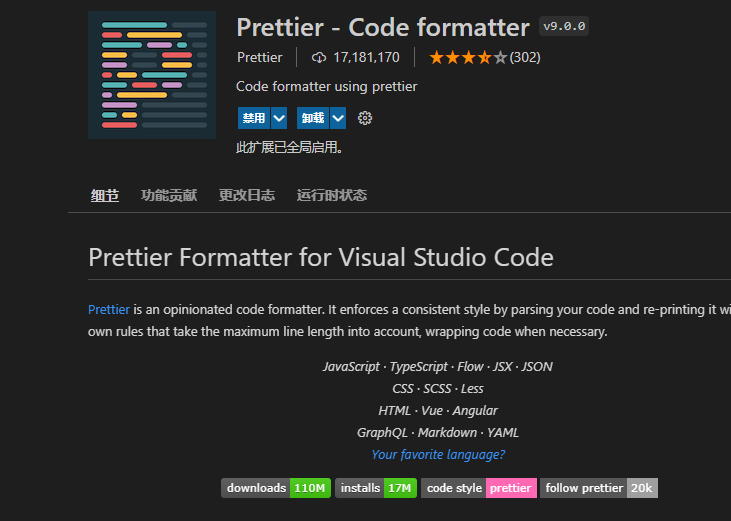Click the 'HTML · Vue · Angular' line
This screenshot has width=731, height=521.
(x=438, y=411)
